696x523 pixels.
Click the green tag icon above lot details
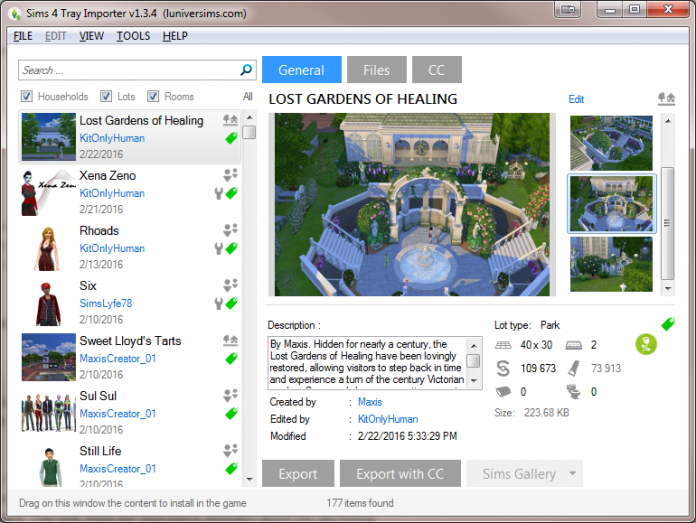(668, 323)
